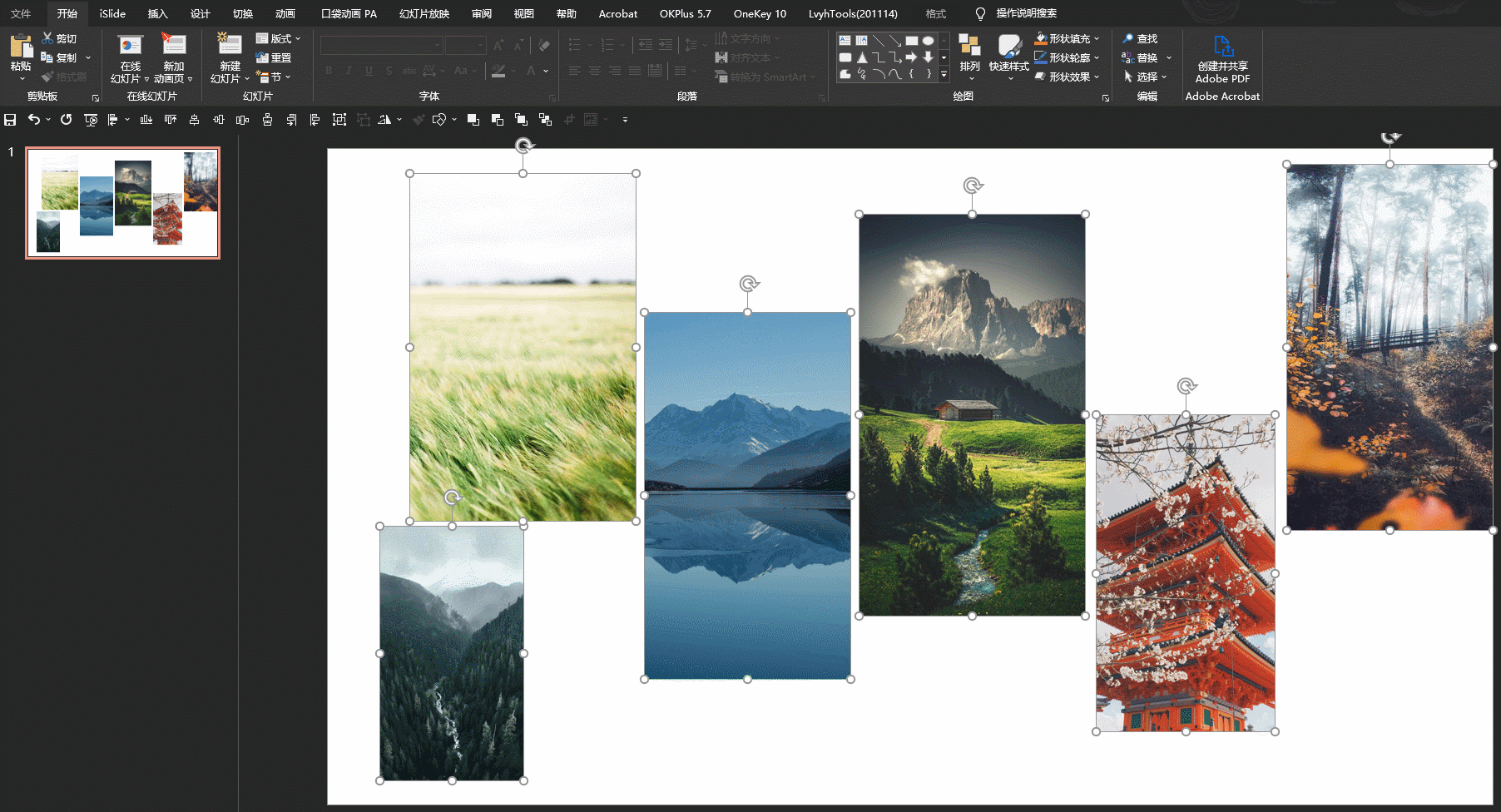Expand the shapes gallery more arrow
The image size is (1501, 812).
click(944, 75)
